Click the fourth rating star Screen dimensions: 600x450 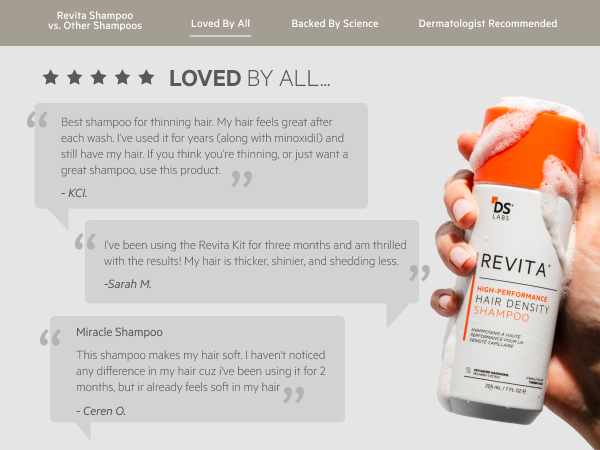pyautogui.click(x=122, y=77)
